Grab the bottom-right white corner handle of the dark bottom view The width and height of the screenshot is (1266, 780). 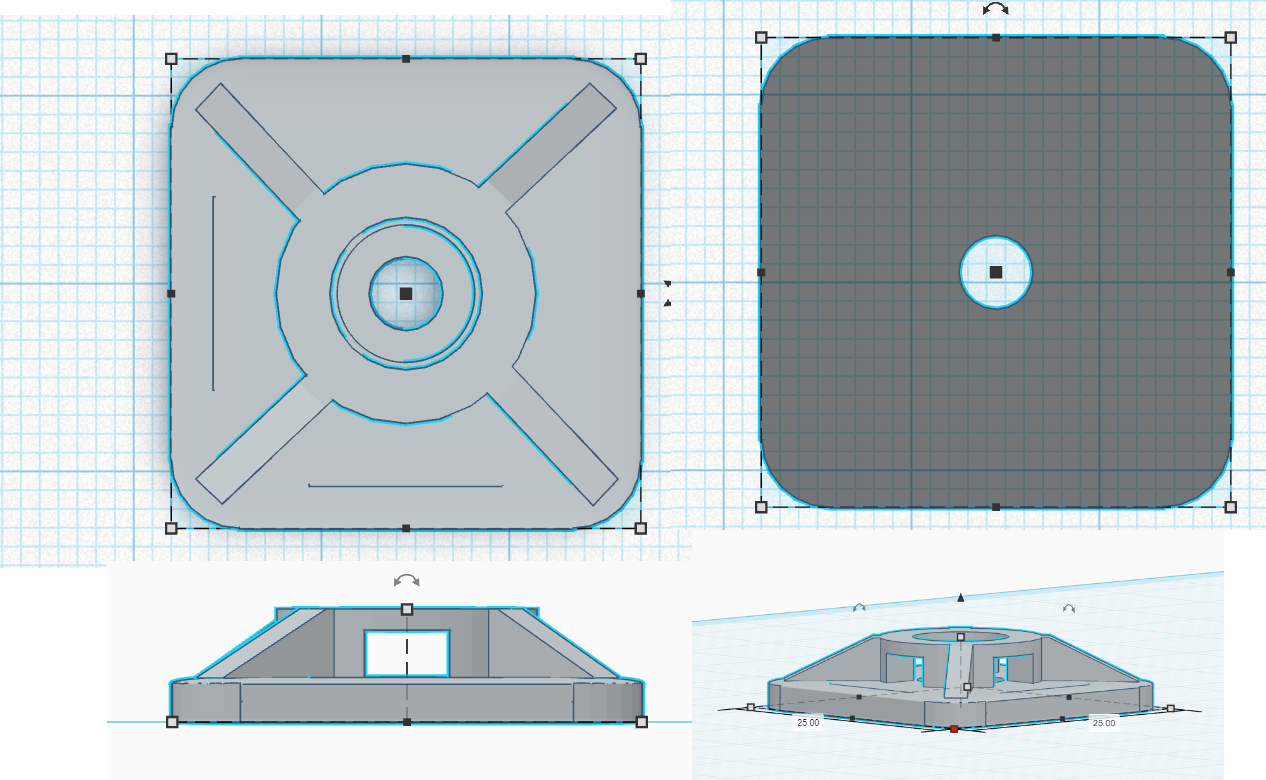[1231, 507]
